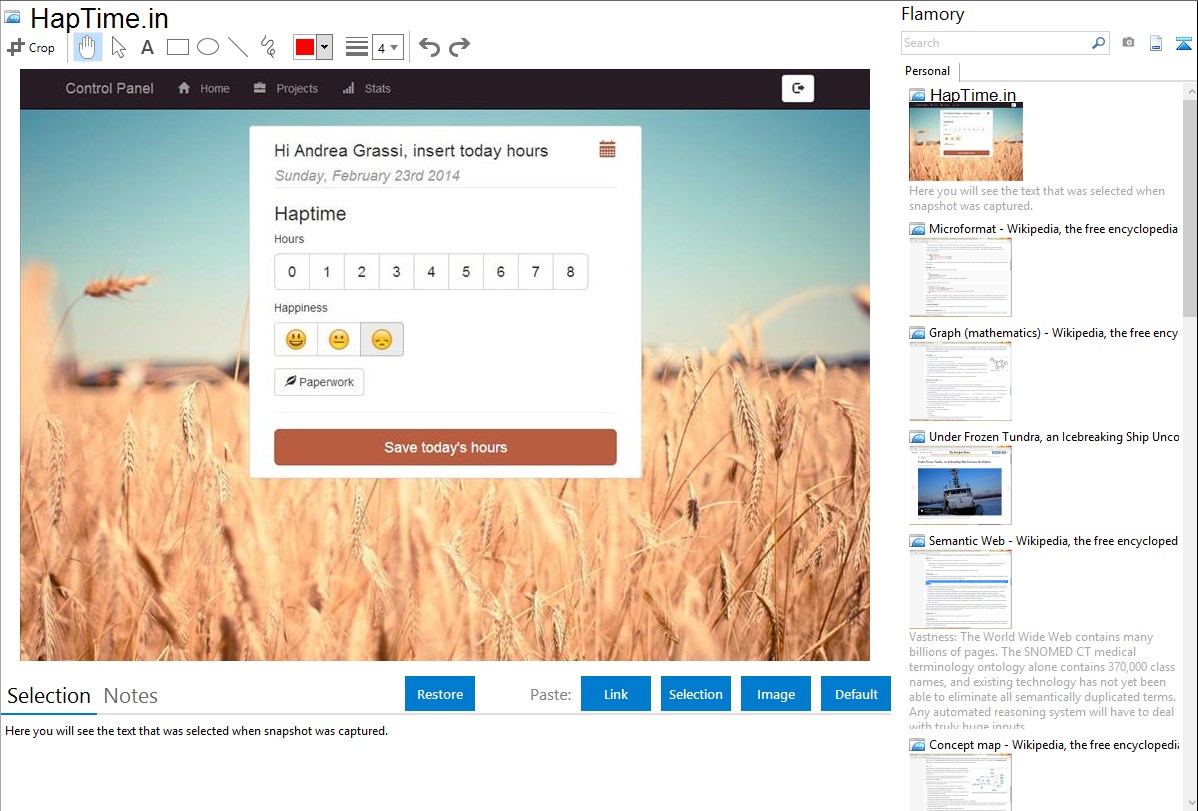The height and width of the screenshot is (811, 1198).
Task: Focus the Flamory search field
Action: [x=996, y=43]
